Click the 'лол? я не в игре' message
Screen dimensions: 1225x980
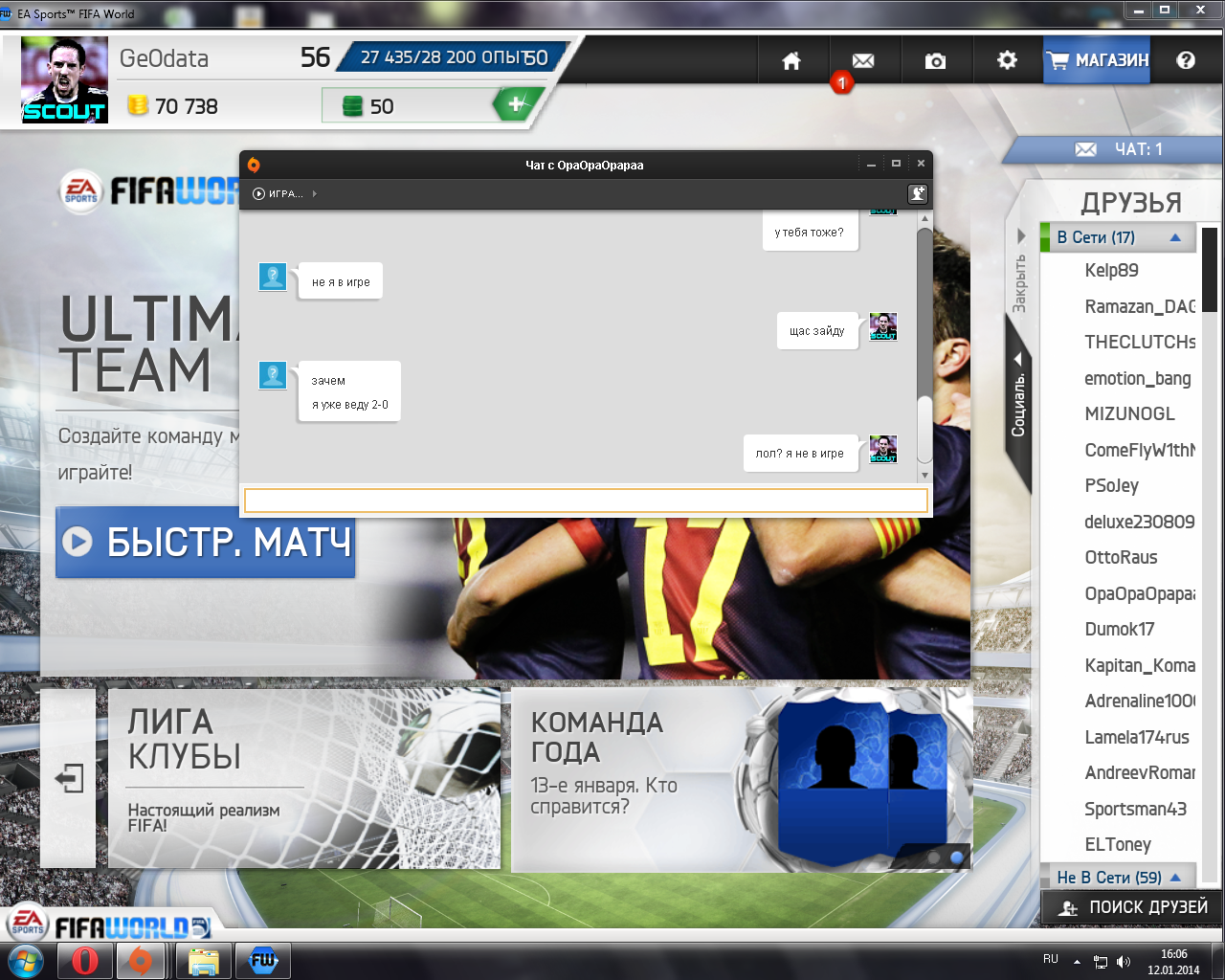coord(800,454)
